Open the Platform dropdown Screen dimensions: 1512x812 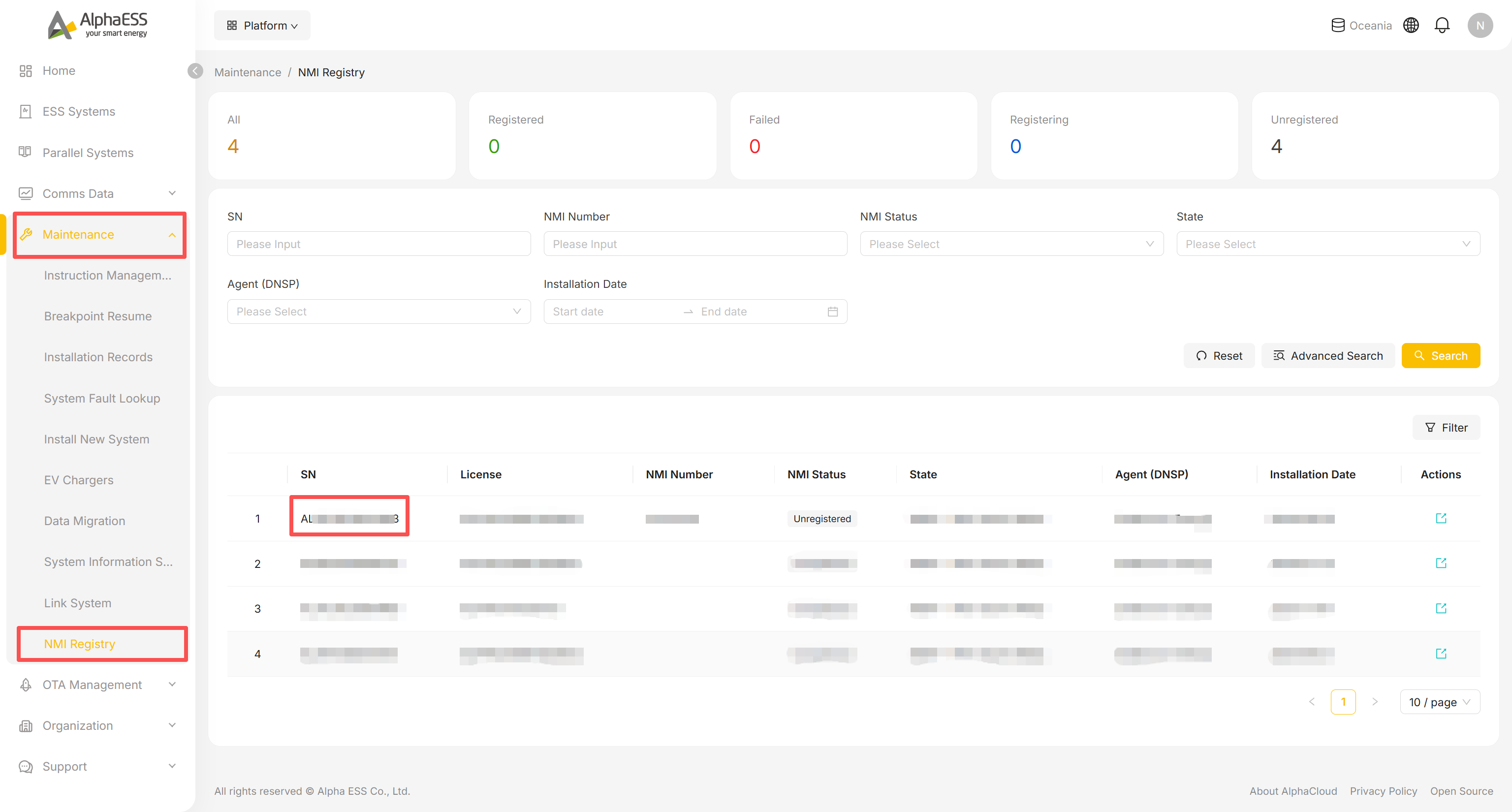tap(262, 25)
